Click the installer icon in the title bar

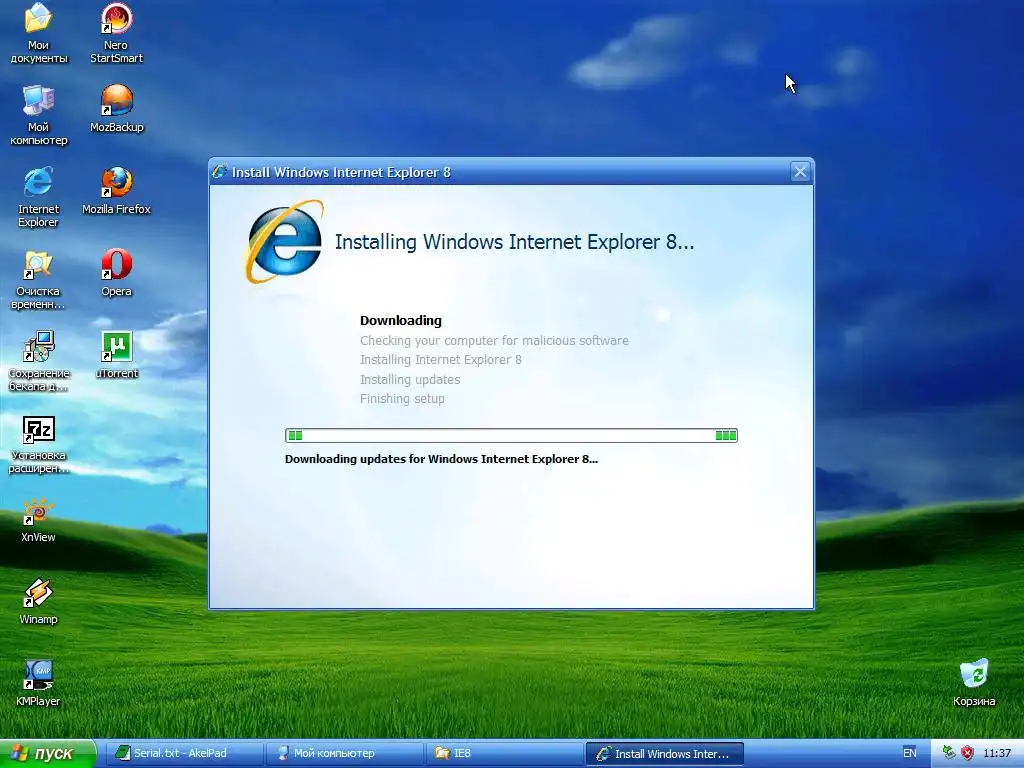coord(220,171)
